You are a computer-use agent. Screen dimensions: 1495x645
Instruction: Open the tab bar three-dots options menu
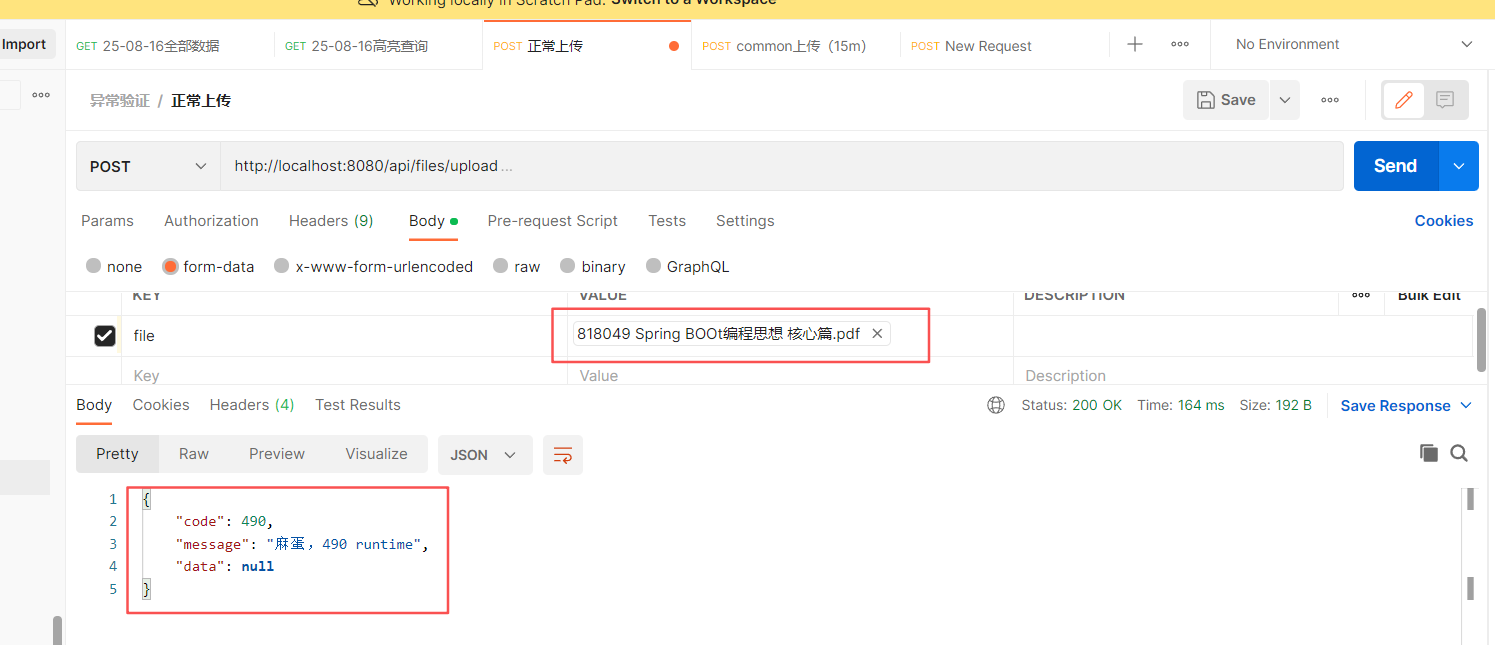[1180, 44]
